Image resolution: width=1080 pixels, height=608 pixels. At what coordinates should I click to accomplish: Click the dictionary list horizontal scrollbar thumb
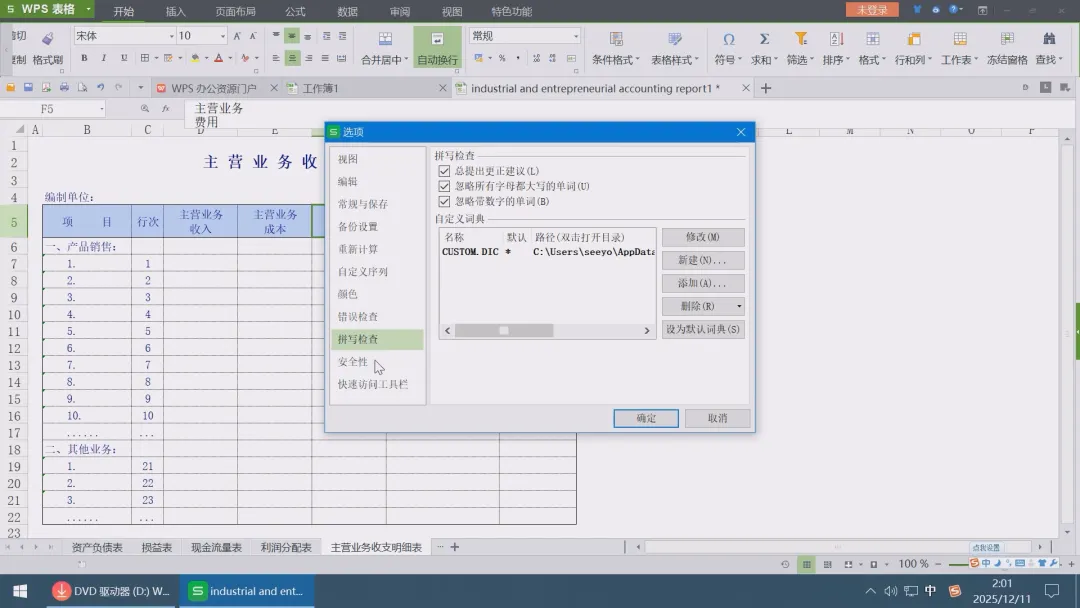504,331
